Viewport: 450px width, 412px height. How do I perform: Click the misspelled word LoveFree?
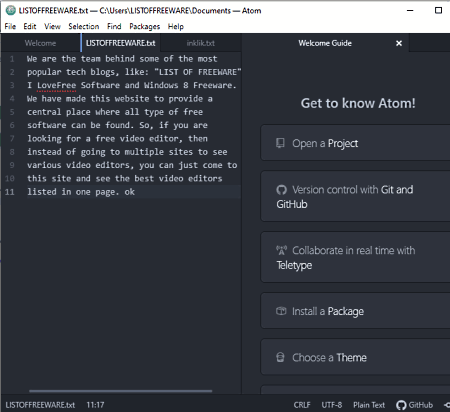click(56, 85)
